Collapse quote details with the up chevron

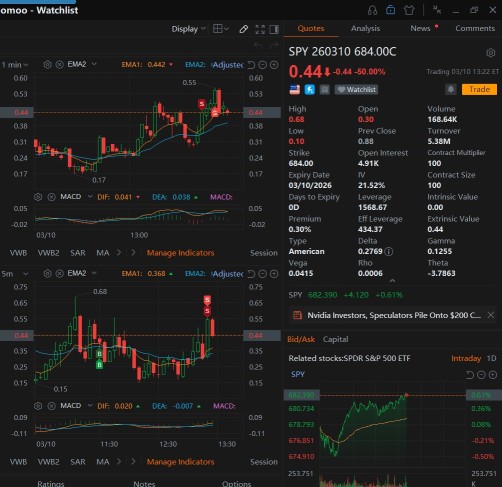tap(392, 281)
